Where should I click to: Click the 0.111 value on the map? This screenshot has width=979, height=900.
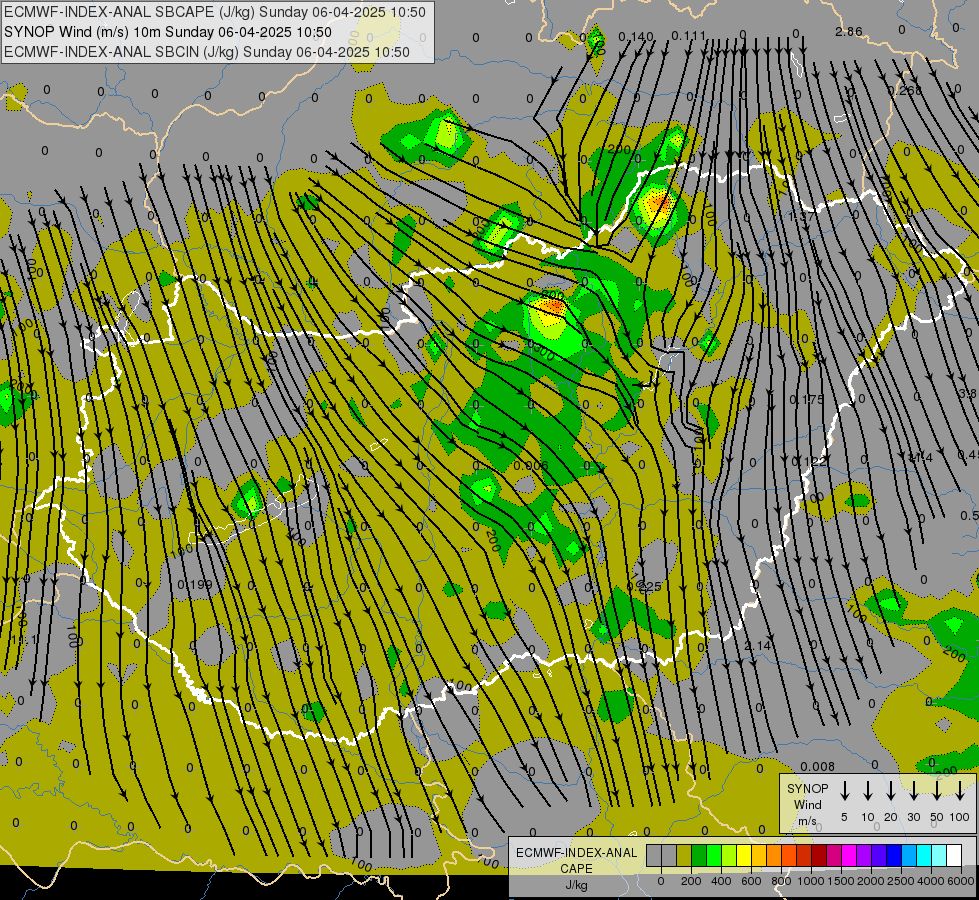point(689,36)
